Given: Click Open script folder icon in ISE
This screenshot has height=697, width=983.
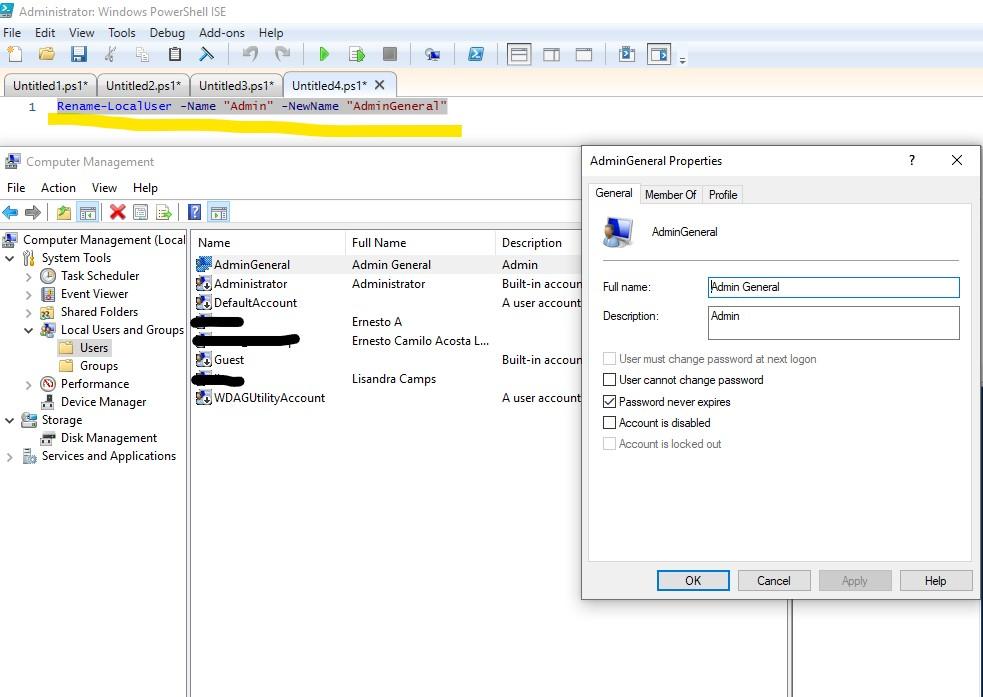Looking at the screenshot, I should pyautogui.click(x=46, y=55).
